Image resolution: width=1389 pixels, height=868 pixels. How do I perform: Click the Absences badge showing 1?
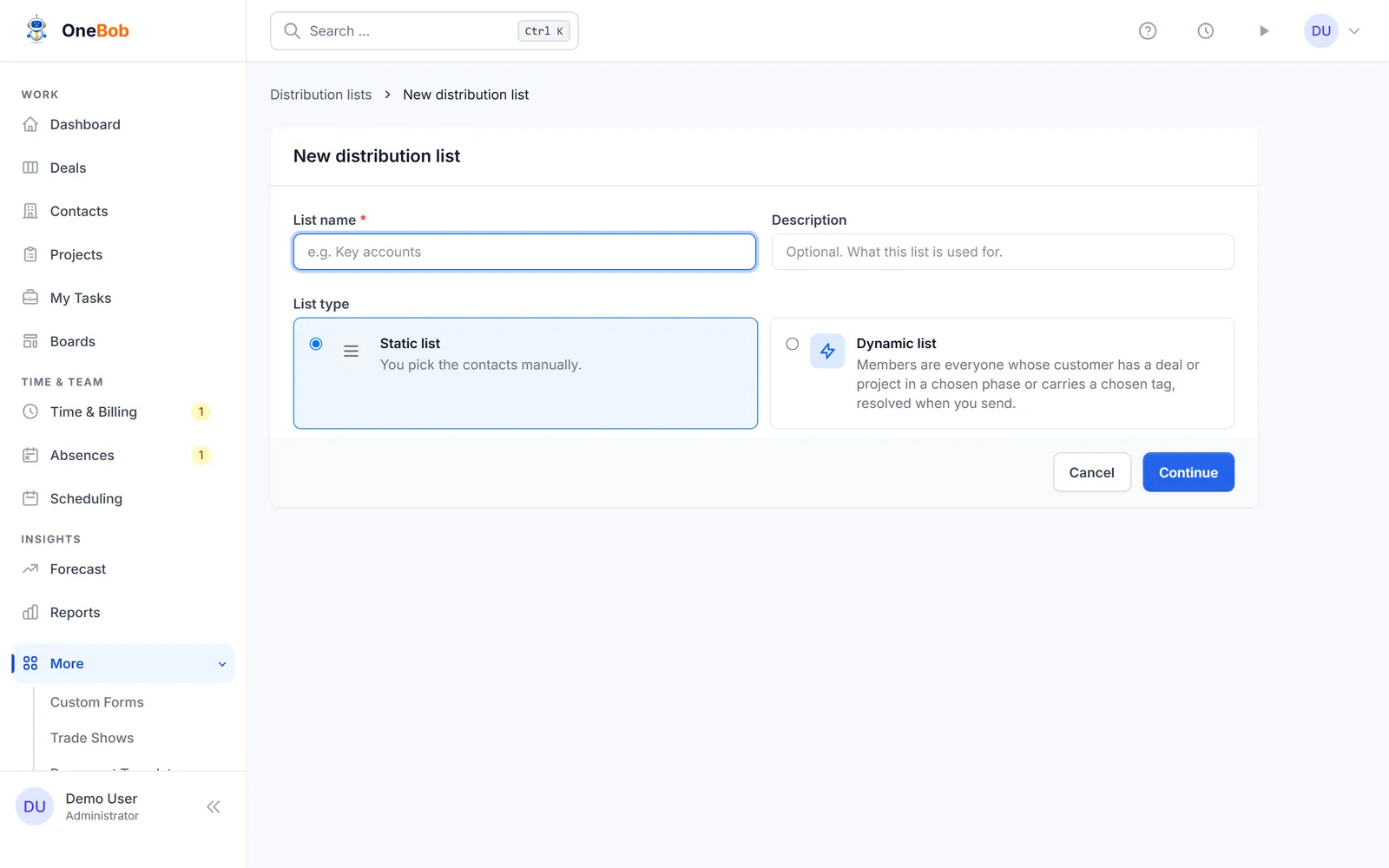pos(201,455)
